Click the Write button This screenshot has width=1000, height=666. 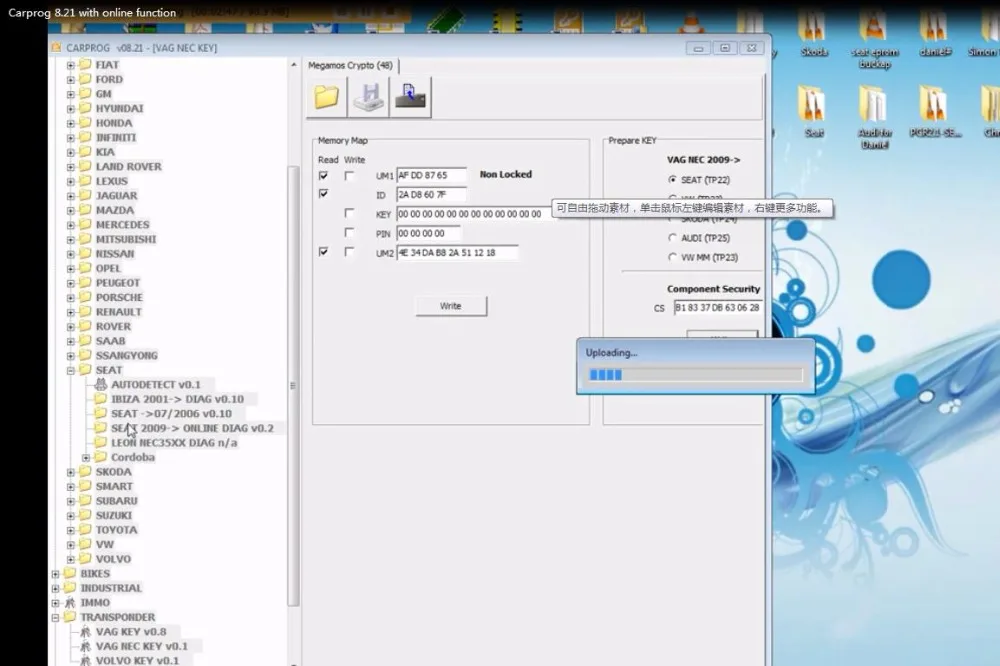click(451, 306)
